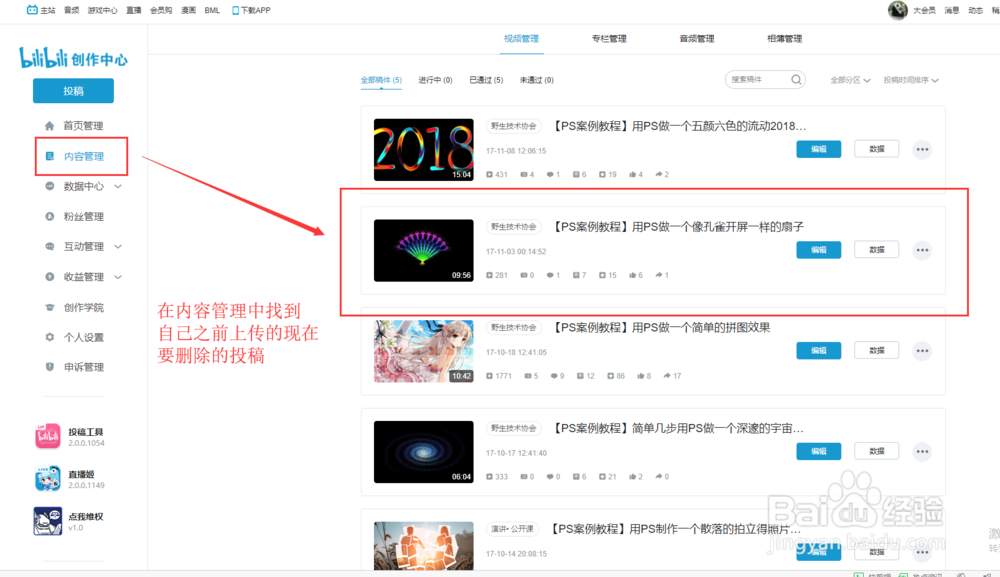Open 创作学院 graduation cap icon
Screen dimensions: 1000x577
click(50, 307)
